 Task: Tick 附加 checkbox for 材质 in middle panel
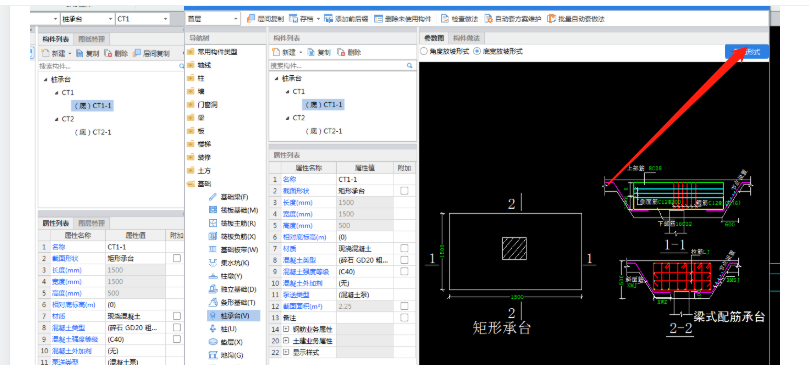(x=404, y=249)
